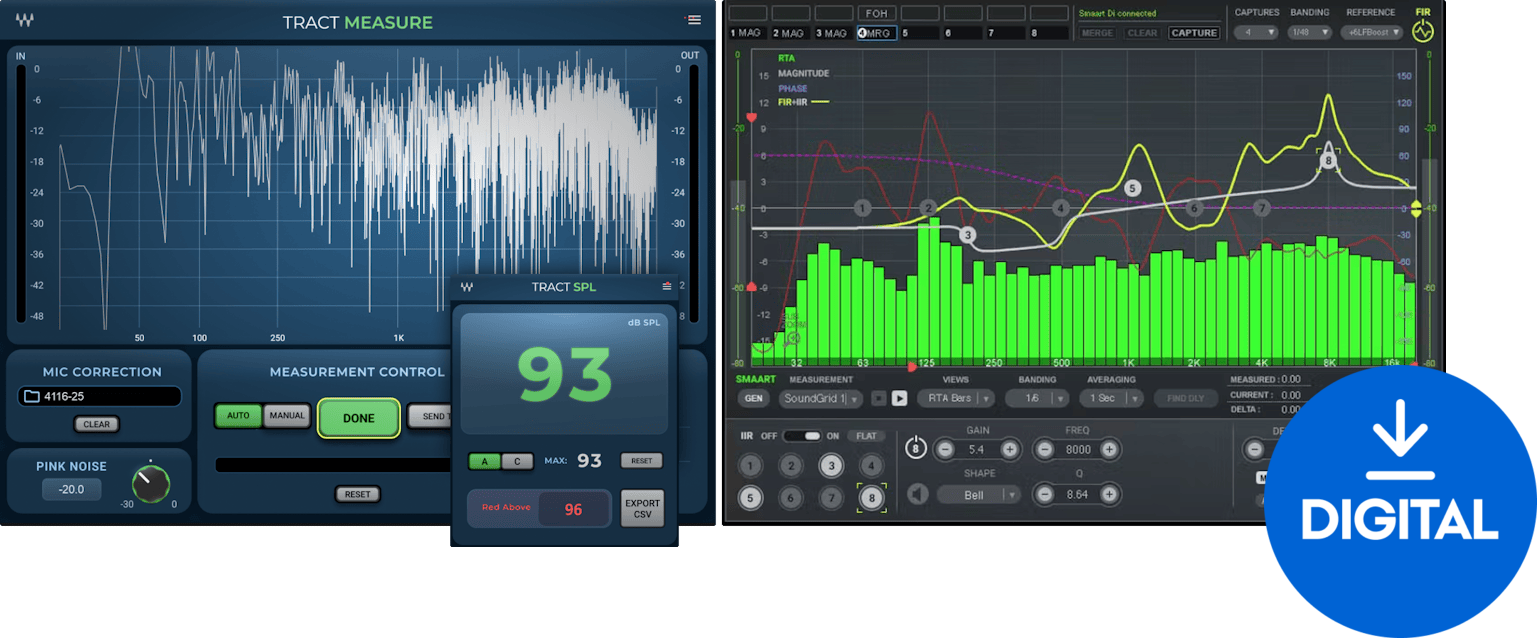Open the Captures dropdown
The height and width of the screenshot is (638, 1537).
(x=1256, y=32)
